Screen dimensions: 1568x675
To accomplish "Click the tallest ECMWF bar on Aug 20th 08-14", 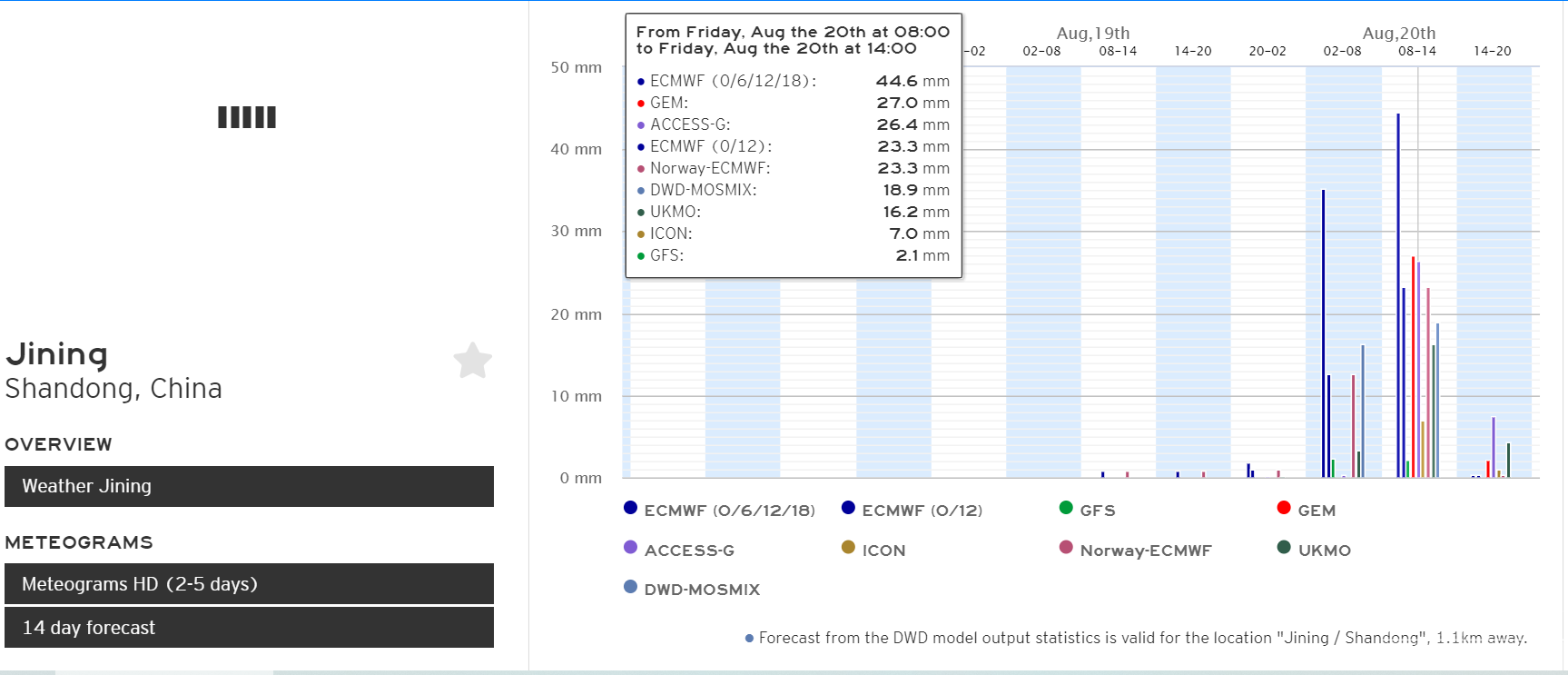I will point(1398,295).
